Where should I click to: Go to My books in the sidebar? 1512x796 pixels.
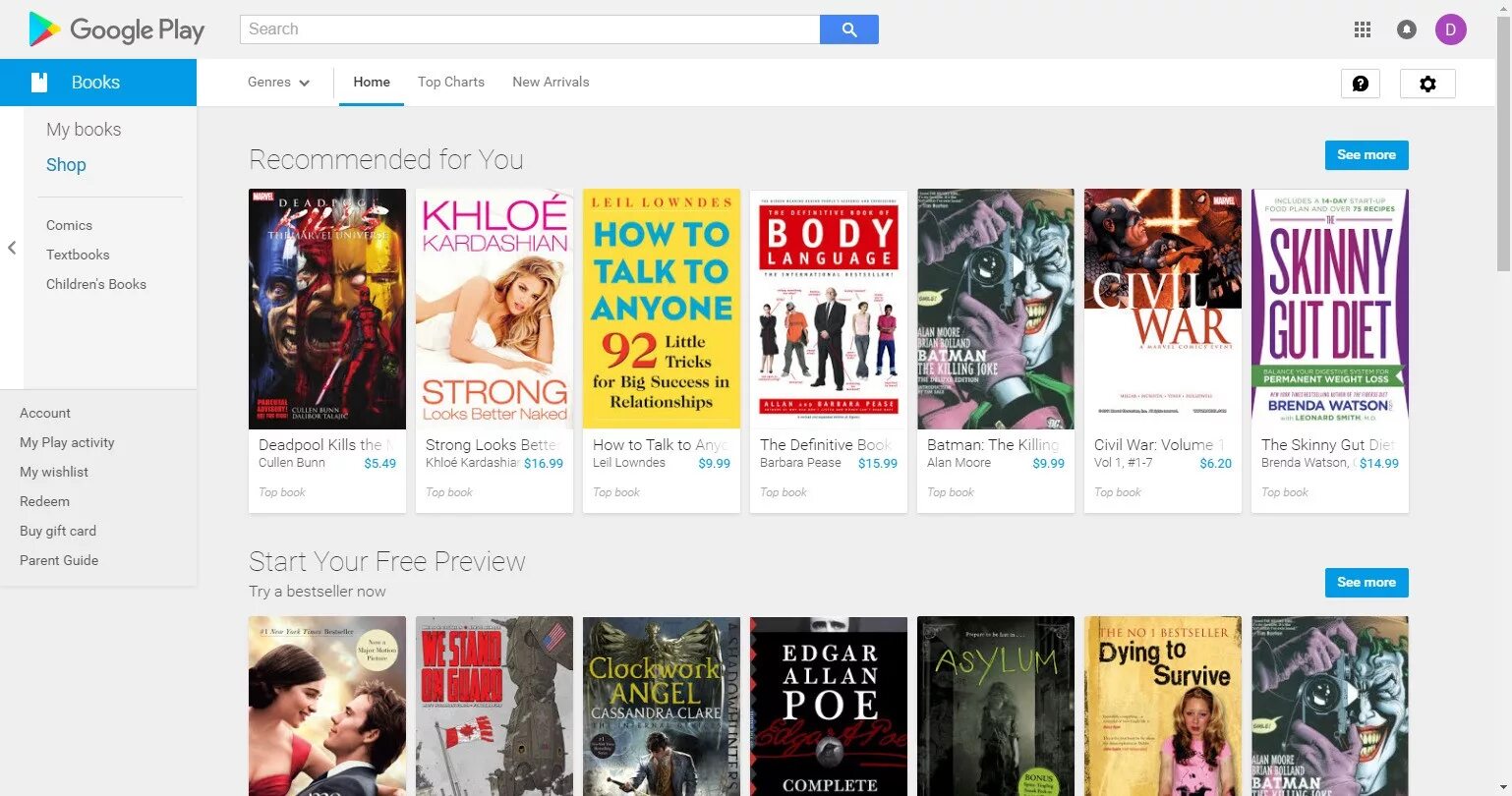84,129
